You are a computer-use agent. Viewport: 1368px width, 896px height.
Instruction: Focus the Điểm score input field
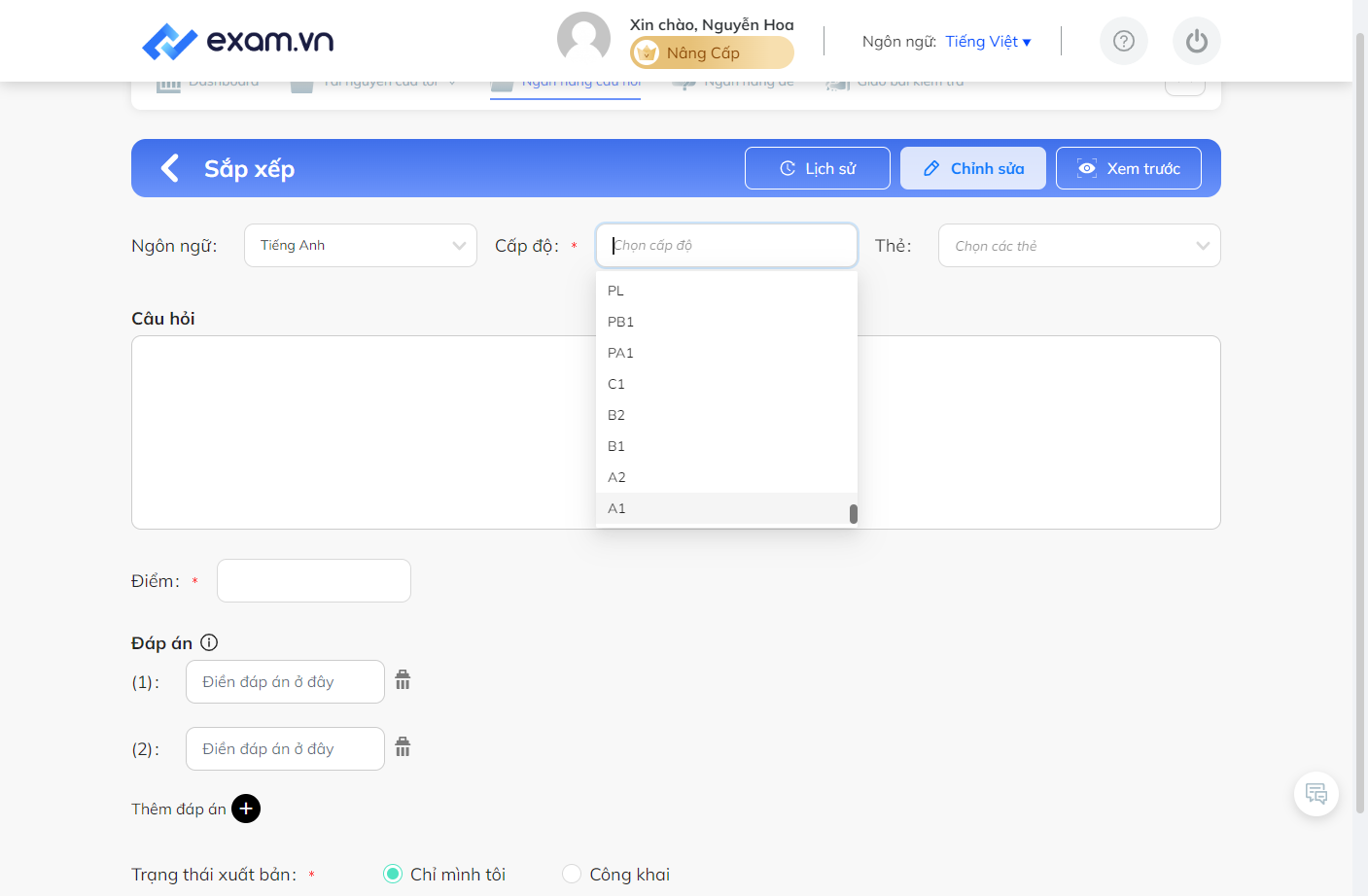314,581
